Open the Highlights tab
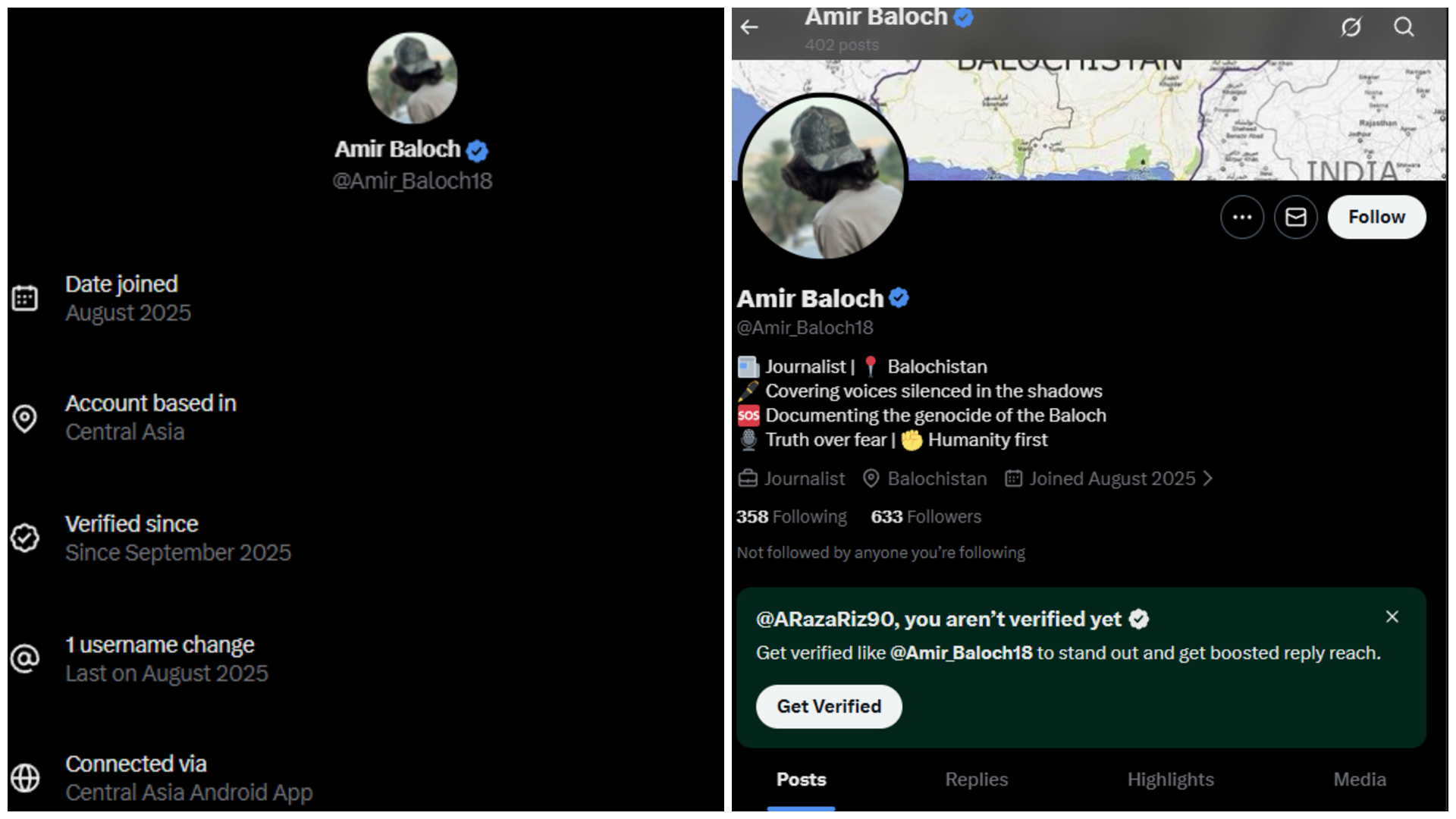 tap(1170, 780)
